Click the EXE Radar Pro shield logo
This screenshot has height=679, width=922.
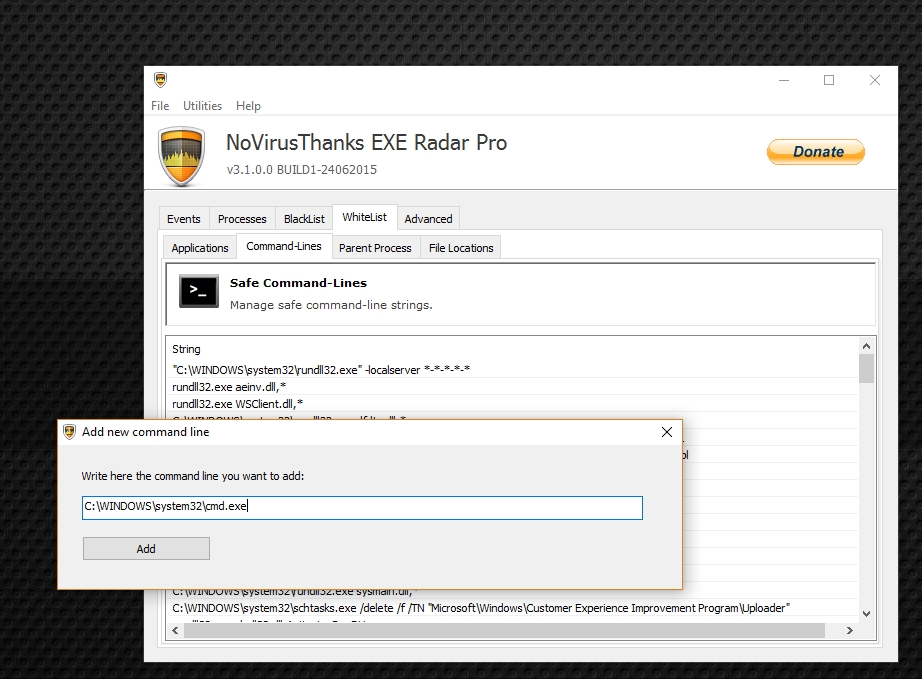point(182,156)
